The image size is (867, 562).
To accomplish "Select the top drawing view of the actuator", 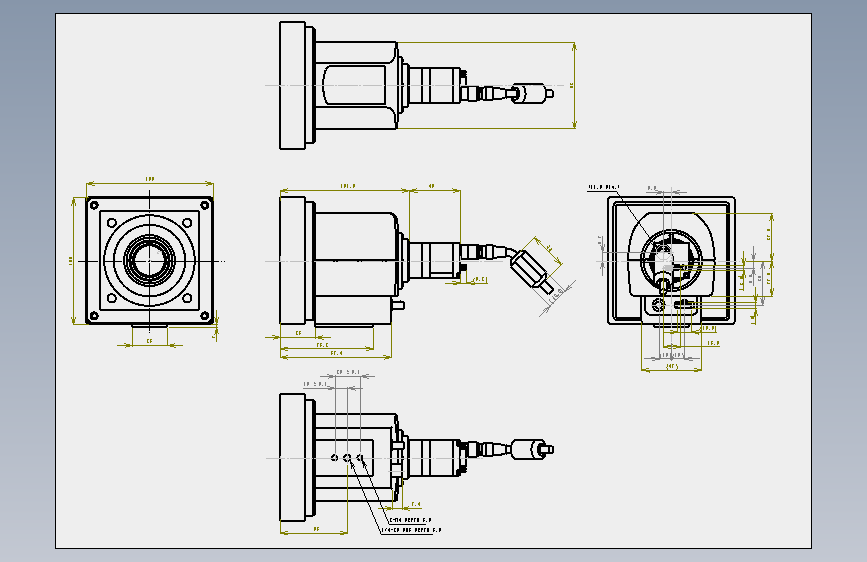I will [416, 86].
